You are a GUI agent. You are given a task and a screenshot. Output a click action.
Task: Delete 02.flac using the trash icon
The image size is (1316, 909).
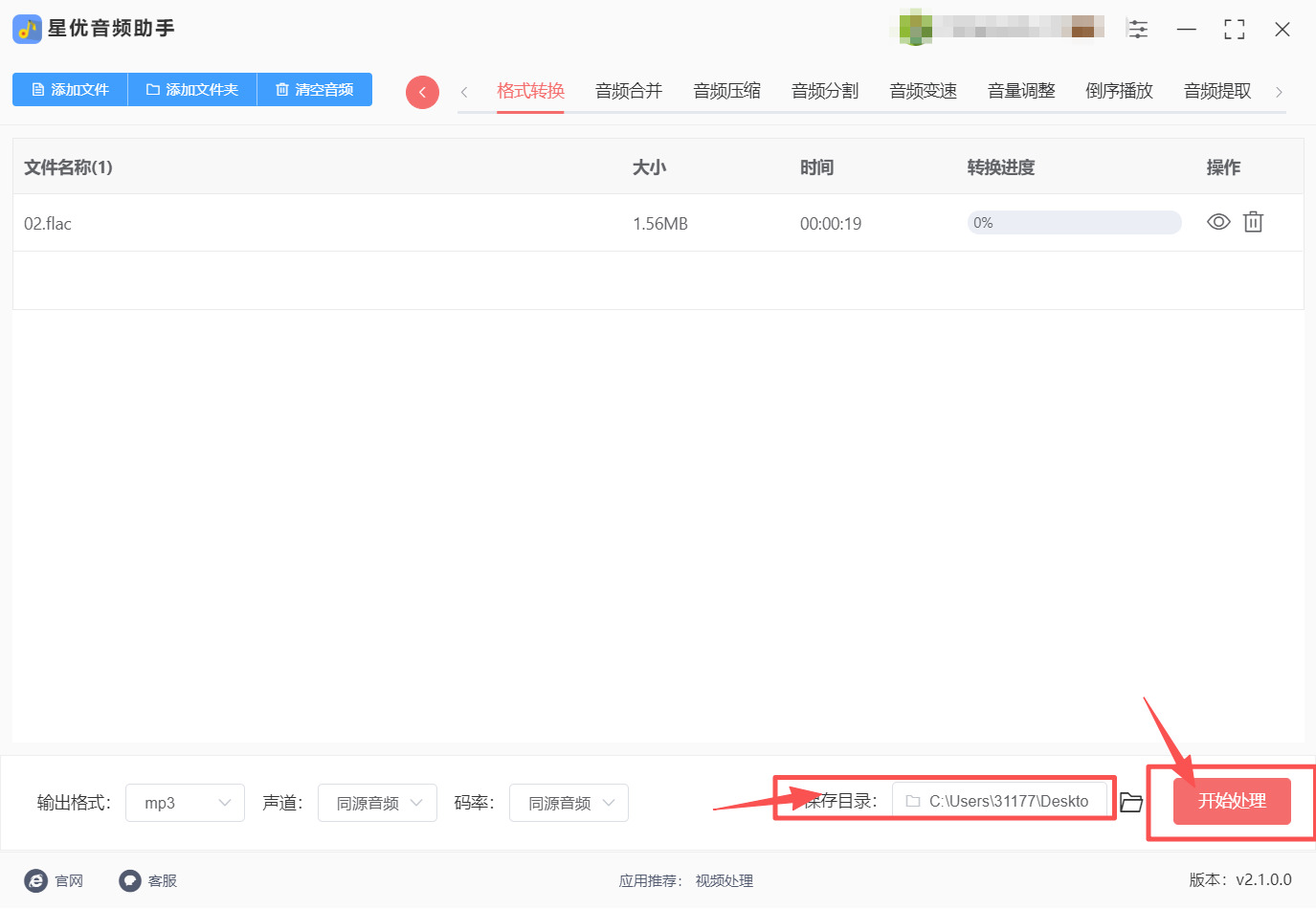point(1253,222)
